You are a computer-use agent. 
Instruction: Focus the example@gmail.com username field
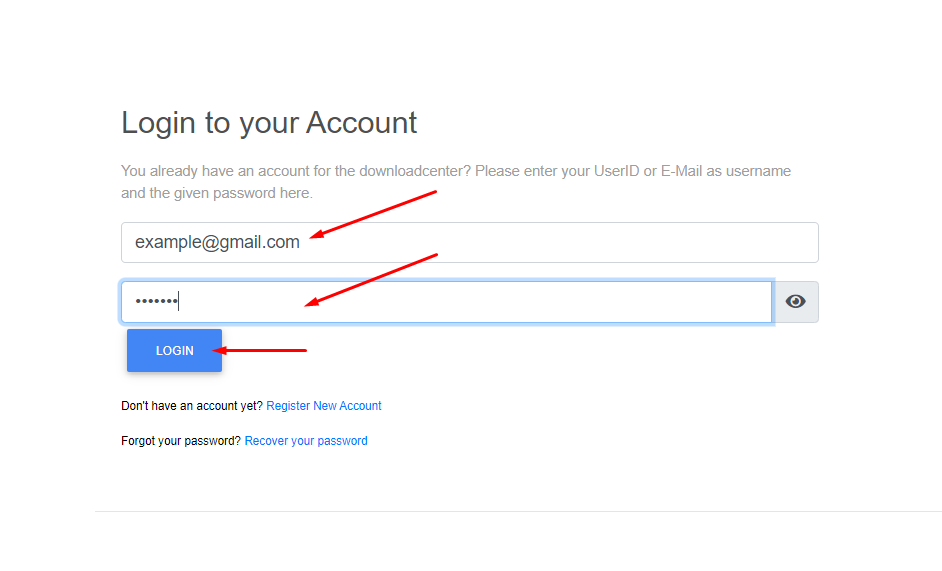pos(470,242)
